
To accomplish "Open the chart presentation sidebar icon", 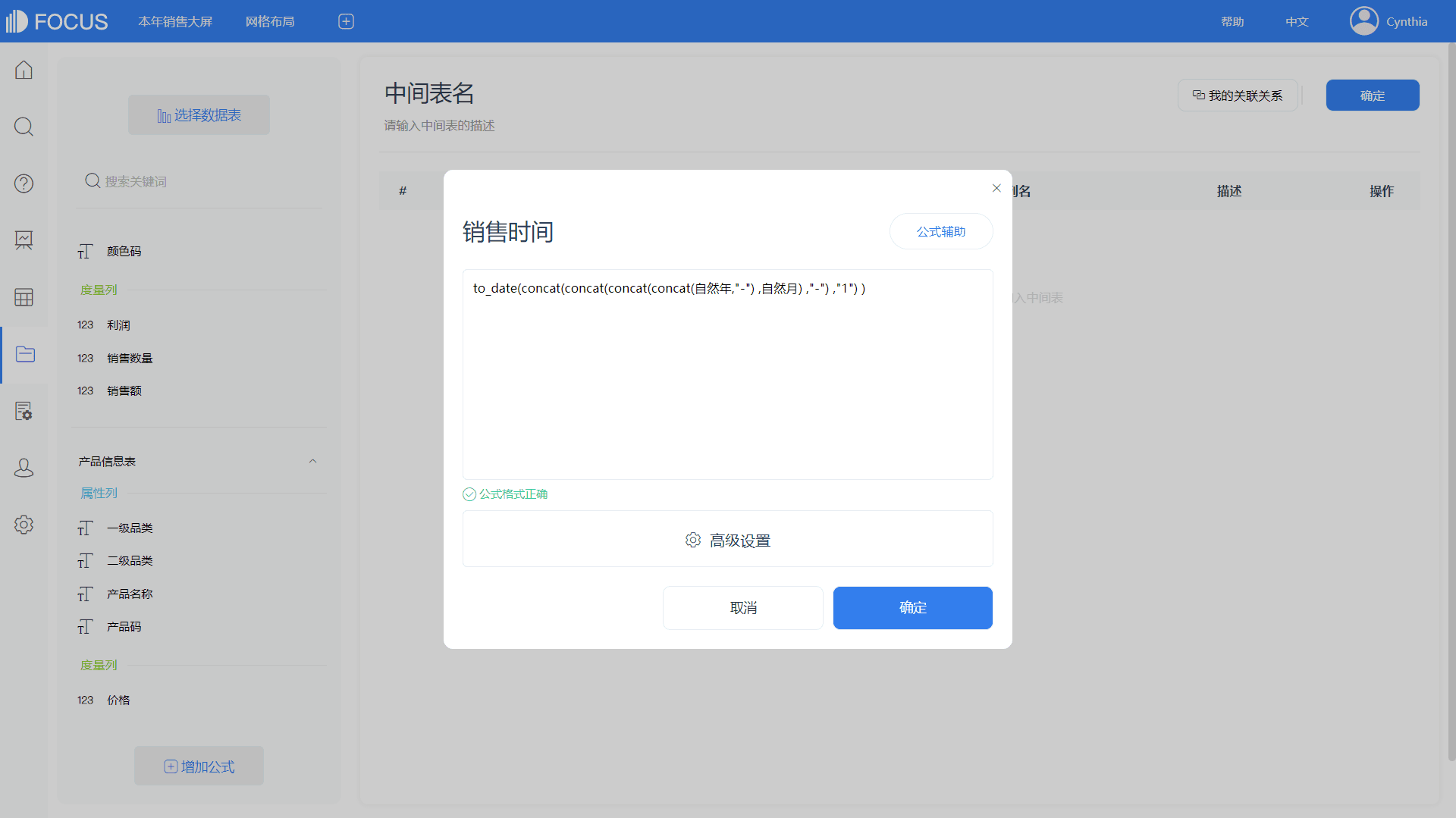I will point(24,240).
